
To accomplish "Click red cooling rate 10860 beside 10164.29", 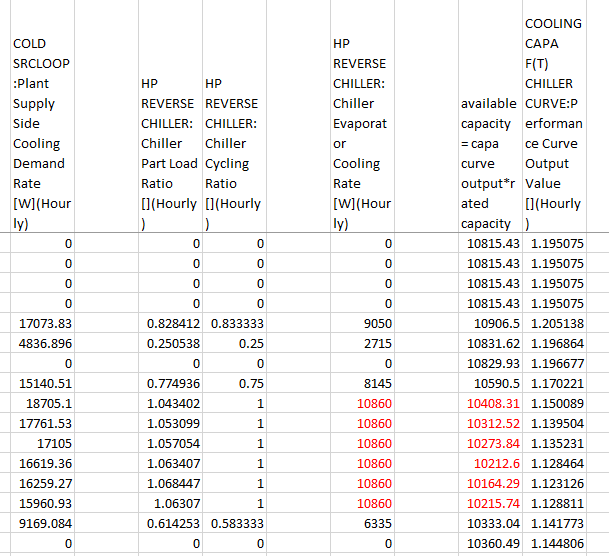I will [362, 483].
